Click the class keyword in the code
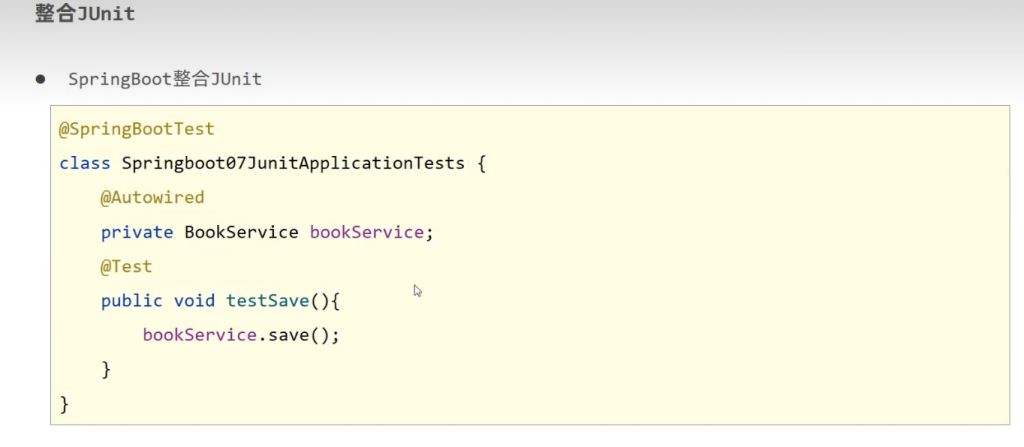This screenshot has width=1024, height=447. tap(85, 163)
